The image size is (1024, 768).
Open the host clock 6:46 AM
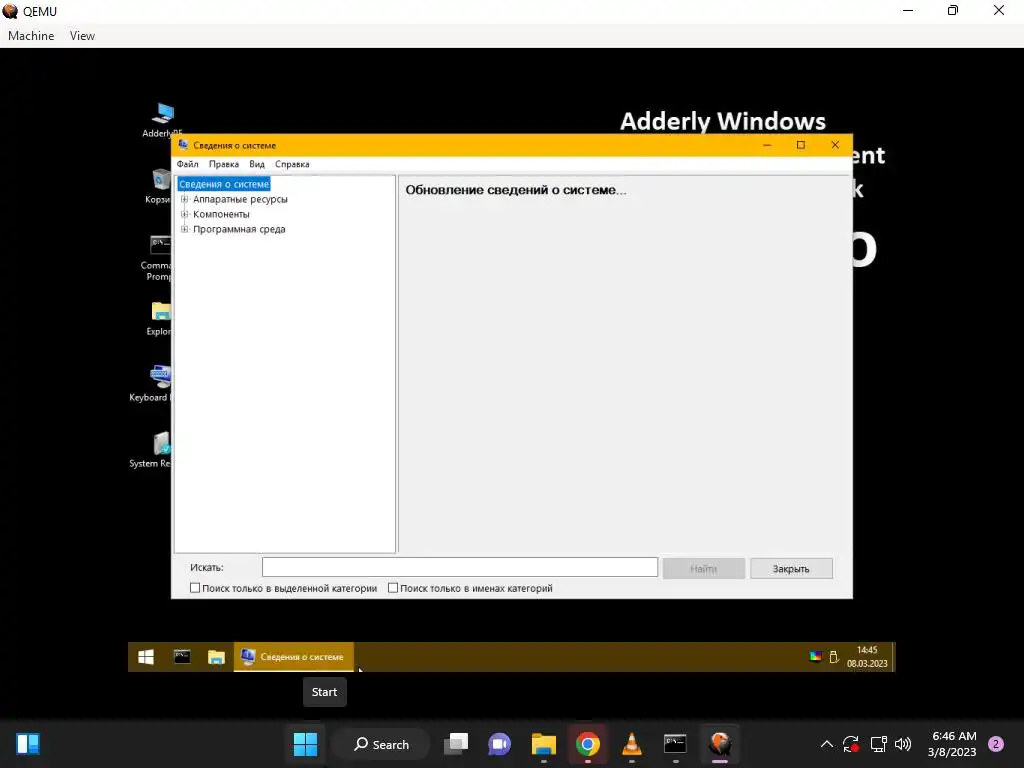coord(953,744)
